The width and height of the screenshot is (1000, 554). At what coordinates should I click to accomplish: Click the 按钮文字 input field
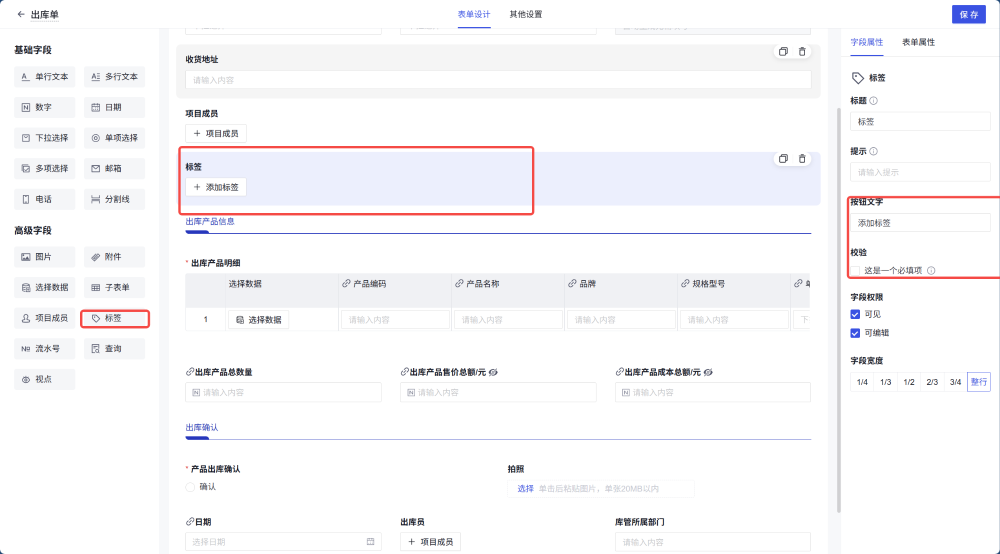point(920,223)
